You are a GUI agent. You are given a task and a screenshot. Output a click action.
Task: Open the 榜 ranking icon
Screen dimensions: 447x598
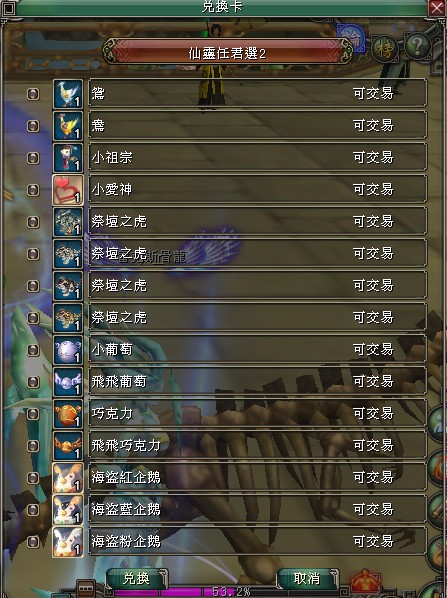pos(384,49)
